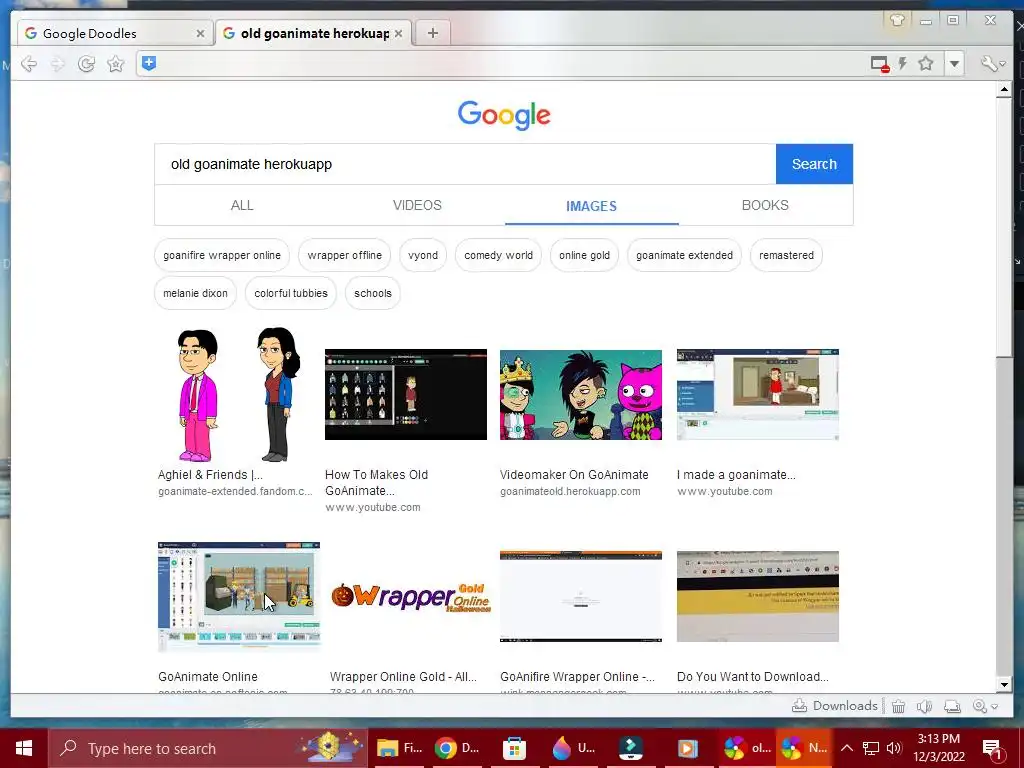Screen dimensions: 1024x768
Task: Click the blue shield icon in address bar
Action: [149, 63]
